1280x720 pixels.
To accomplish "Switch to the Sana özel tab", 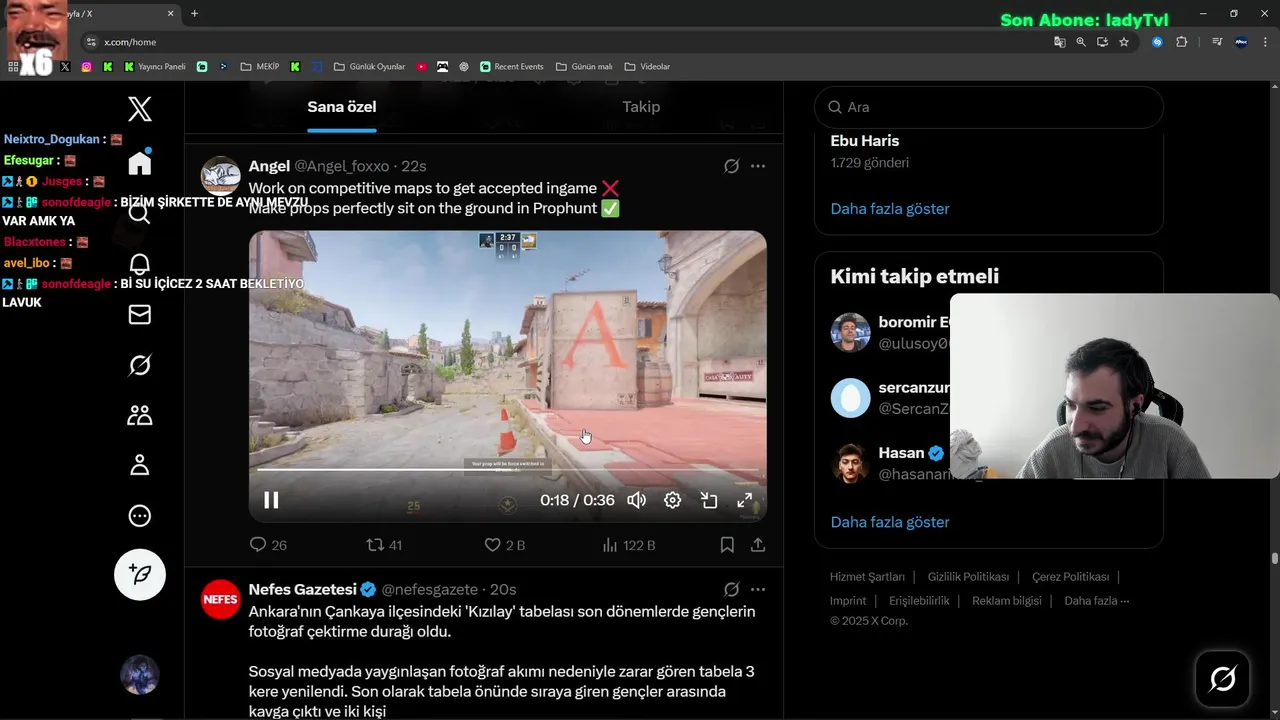I will point(342,107).
